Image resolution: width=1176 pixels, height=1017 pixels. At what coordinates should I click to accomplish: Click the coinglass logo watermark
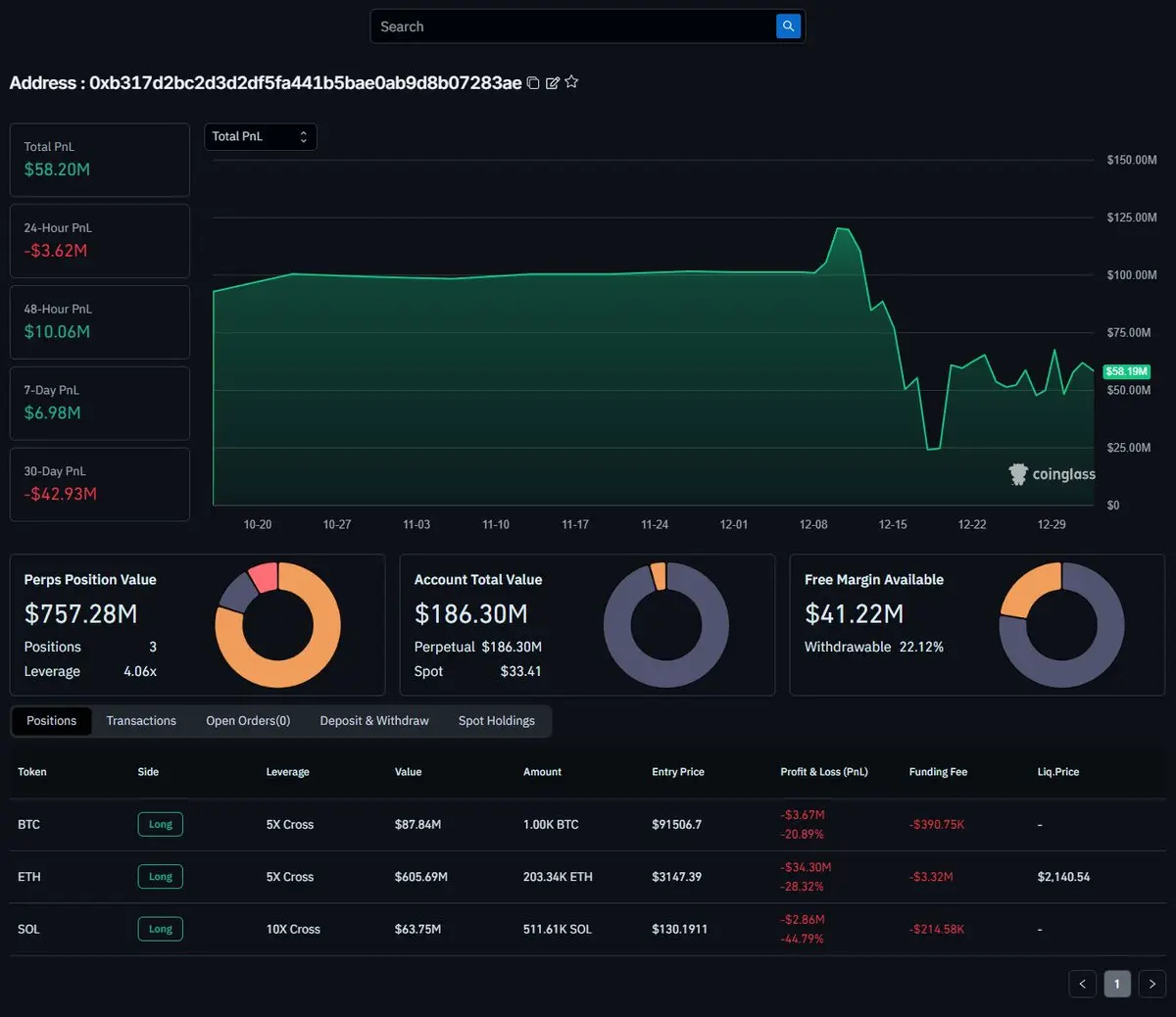(1052, 474)
